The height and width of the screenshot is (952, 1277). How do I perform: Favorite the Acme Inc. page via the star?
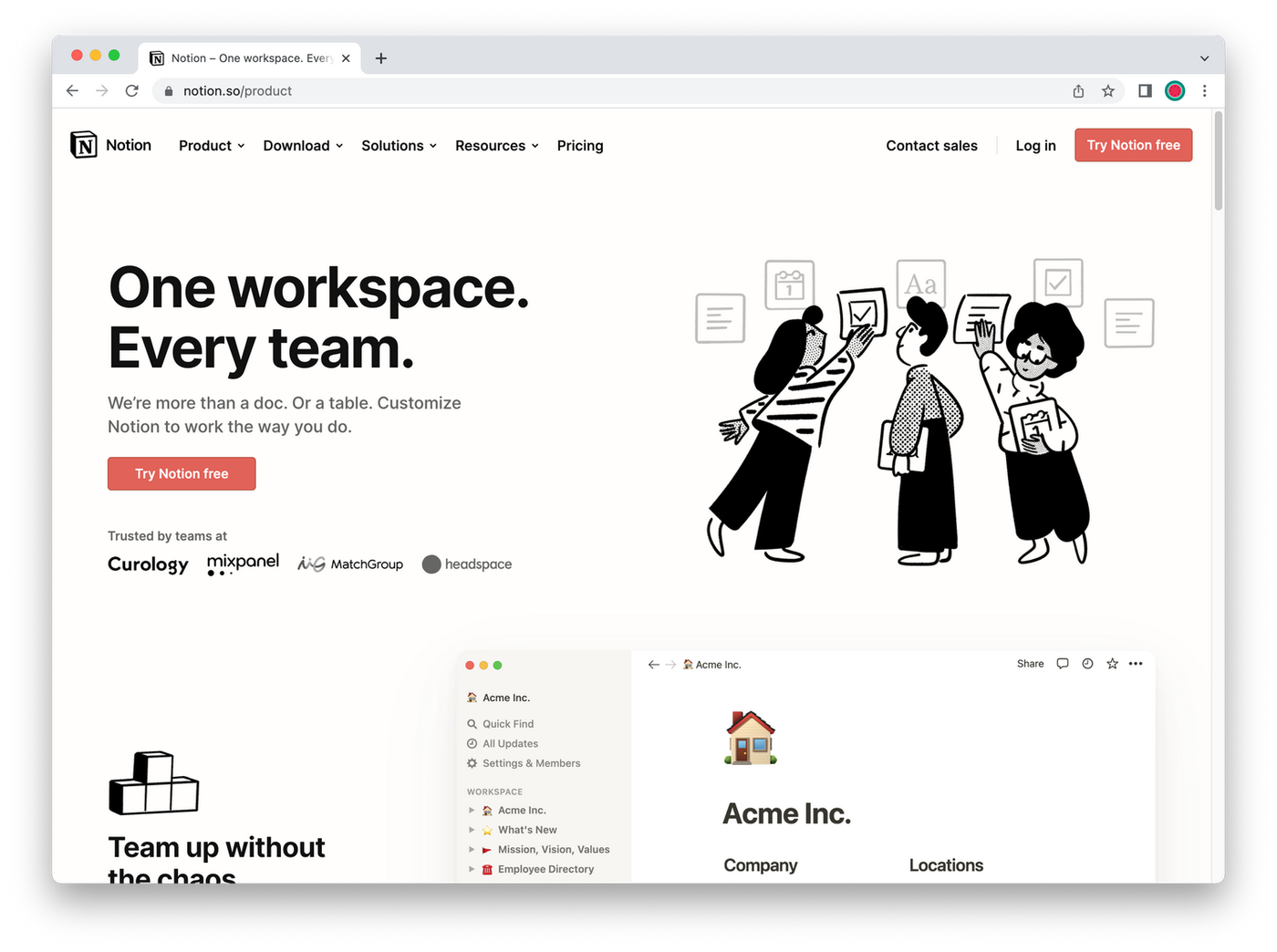1112,664
